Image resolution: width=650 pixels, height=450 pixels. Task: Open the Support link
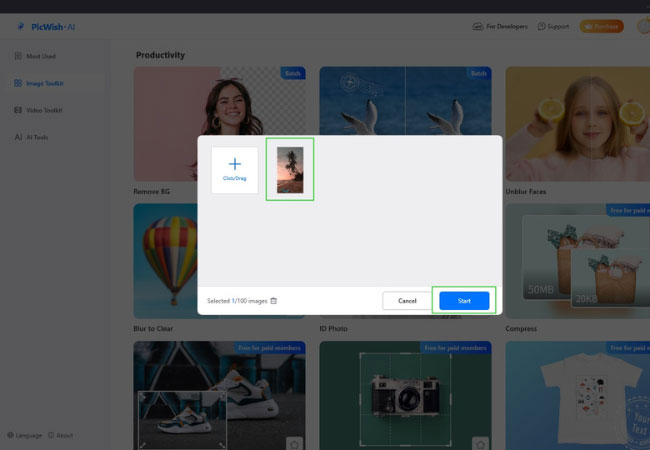(x=553, y=26)
